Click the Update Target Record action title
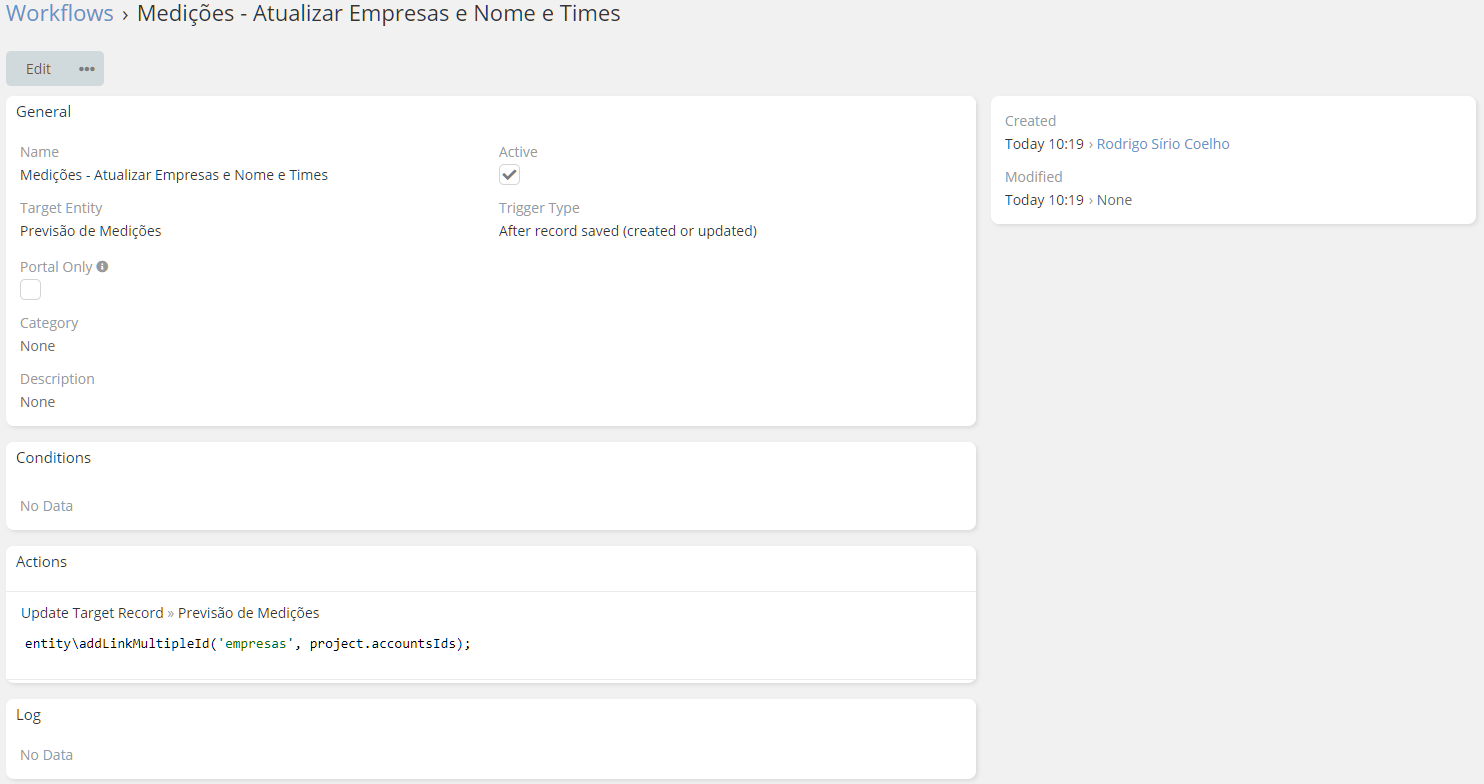 point(92,613)
